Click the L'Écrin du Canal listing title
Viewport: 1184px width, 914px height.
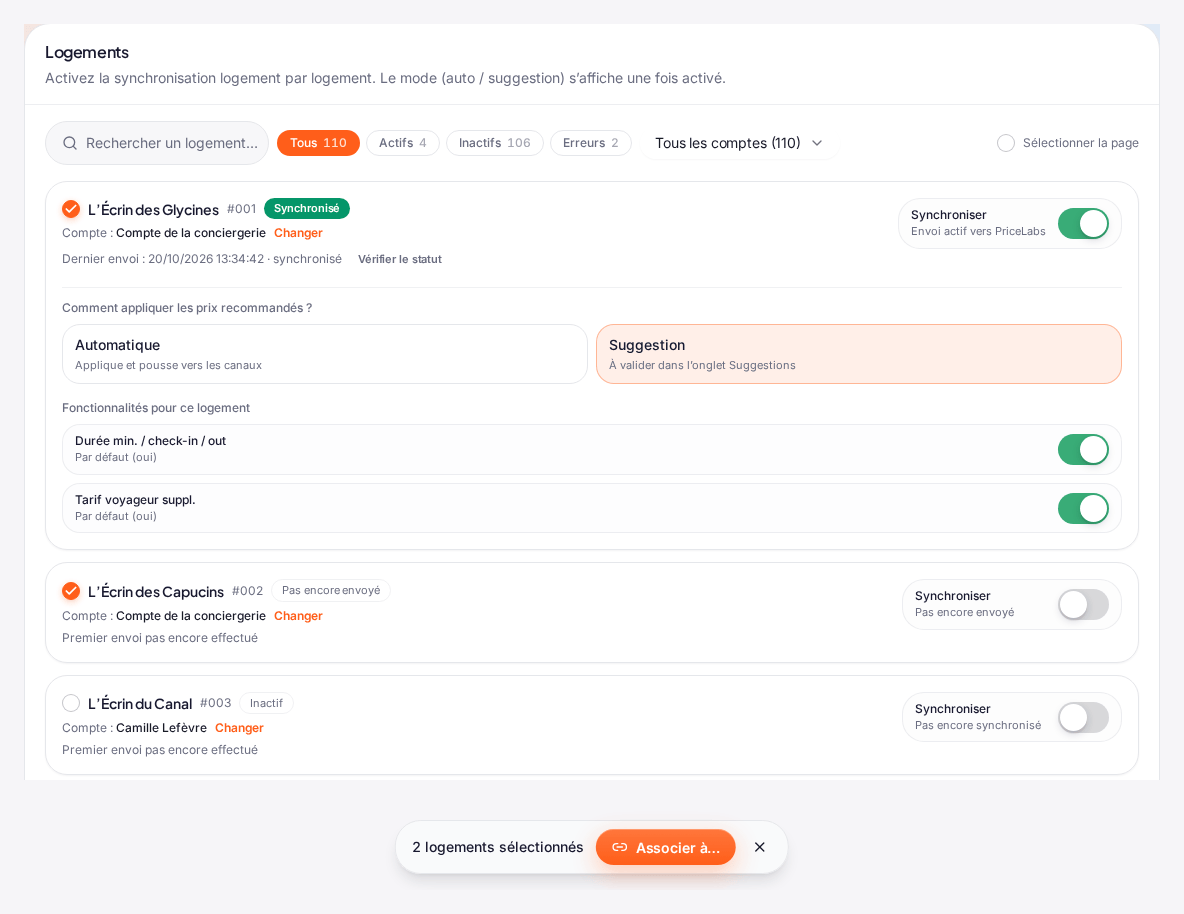click(x=140, y=704)
